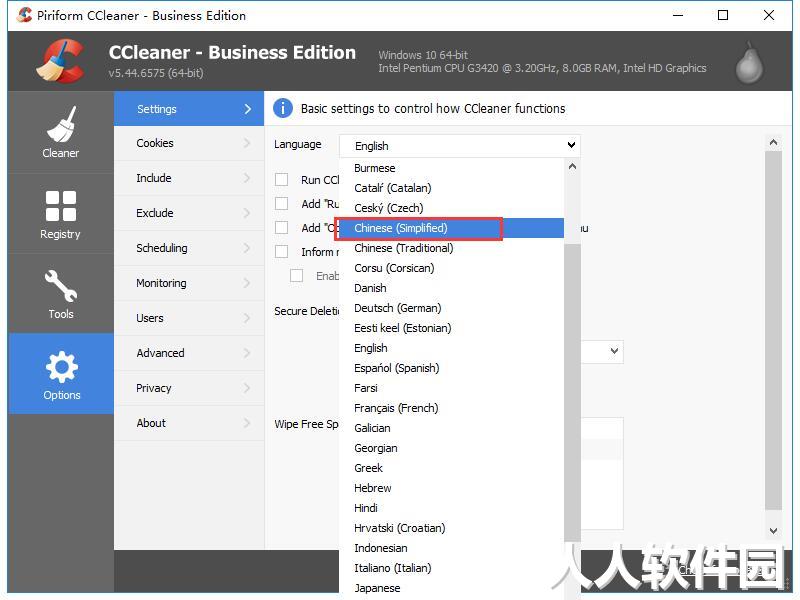Switch to the Users tab
Screen dimensions: 800x600
click(189, 318)
